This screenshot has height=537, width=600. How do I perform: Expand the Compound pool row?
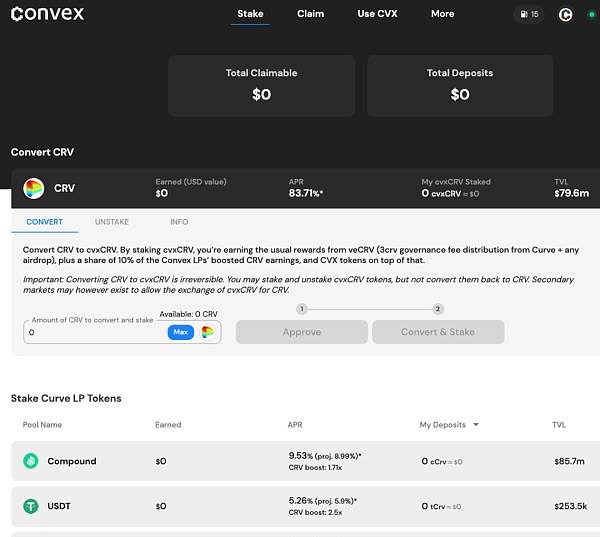(x=305, y=461)
